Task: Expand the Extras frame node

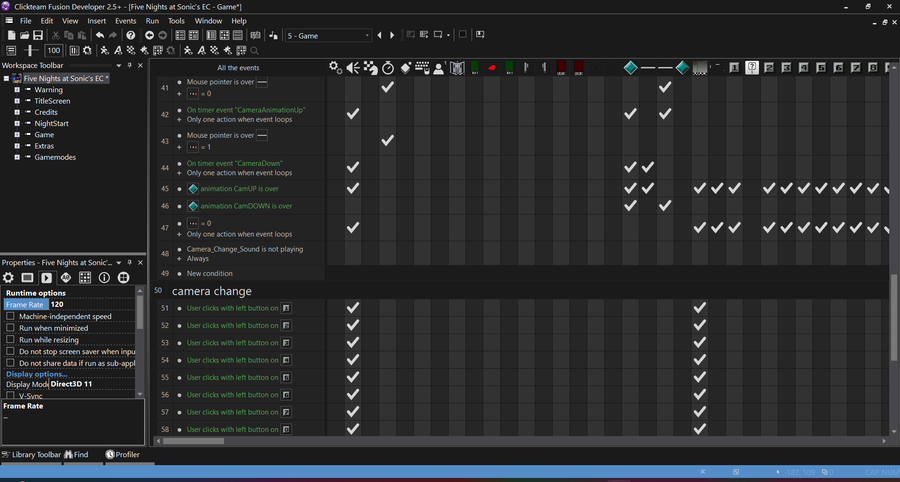Action: pos(17,146)
